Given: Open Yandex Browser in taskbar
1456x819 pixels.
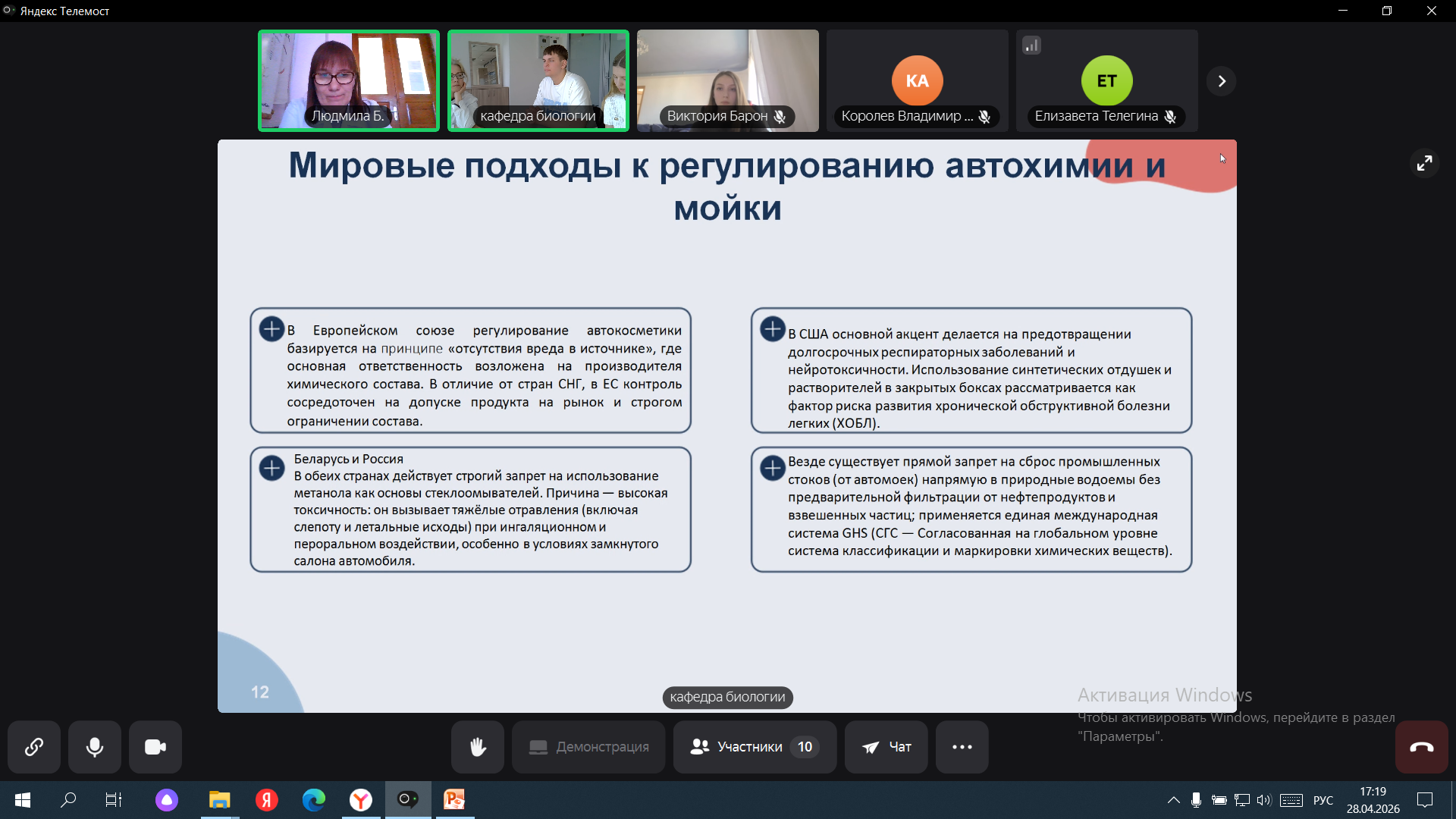Looking at the screenshot, I should 360,799.
